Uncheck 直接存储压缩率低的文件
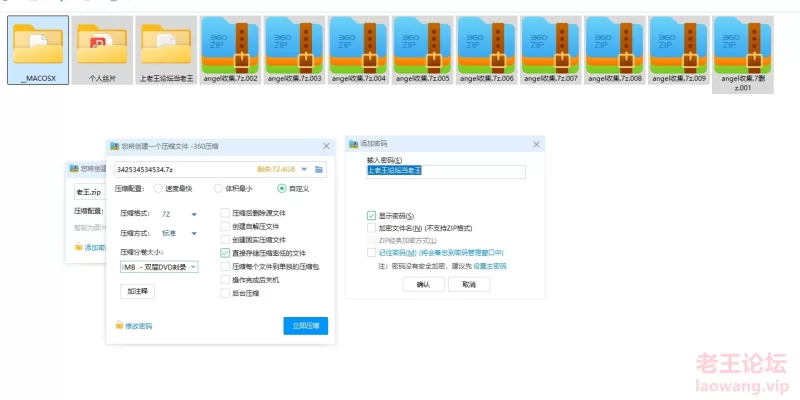This screenshot has width=800, height=400. [x=225, y=253]
